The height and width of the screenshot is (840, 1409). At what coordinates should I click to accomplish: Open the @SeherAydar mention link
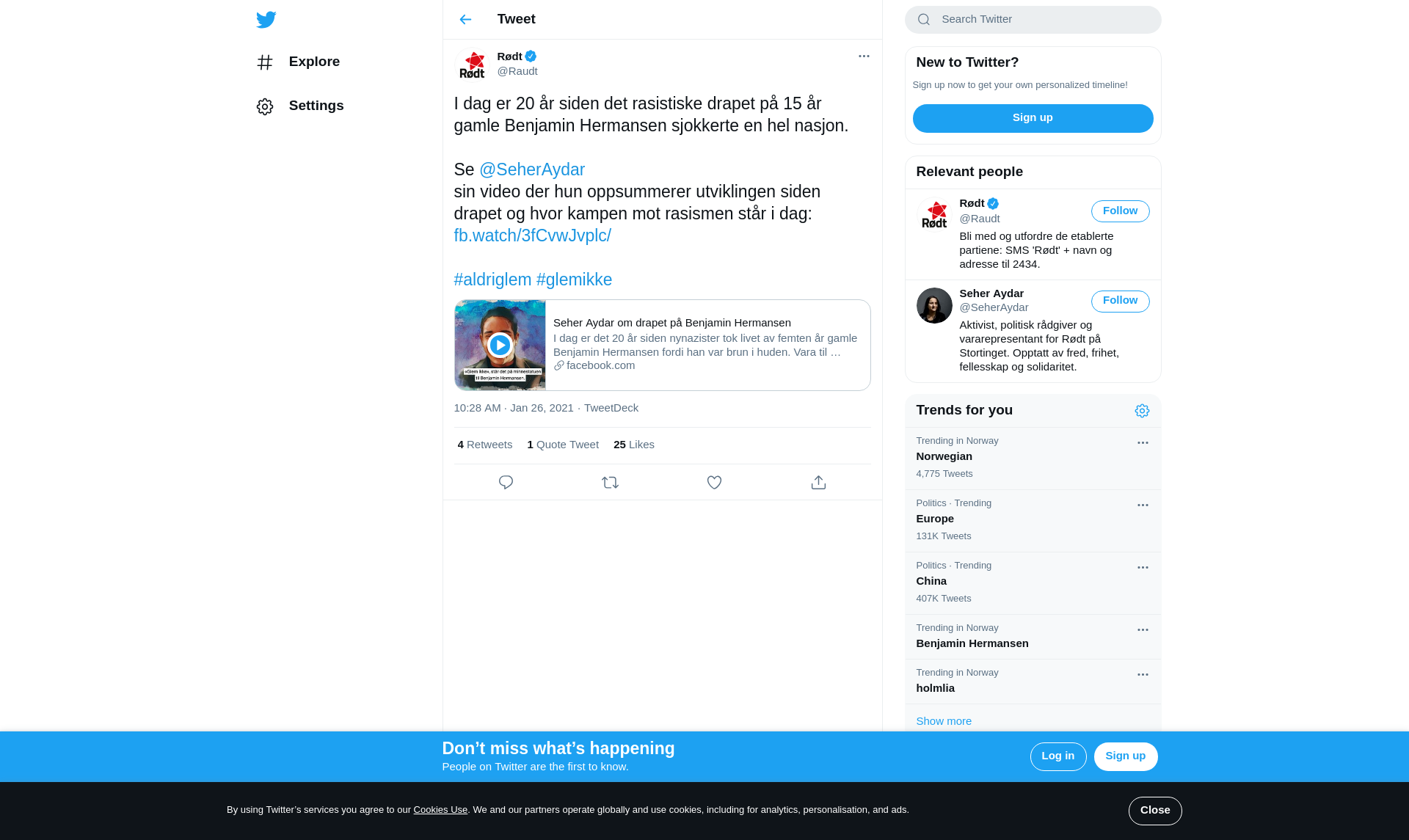pyautogui.click(x=532, y=170)
